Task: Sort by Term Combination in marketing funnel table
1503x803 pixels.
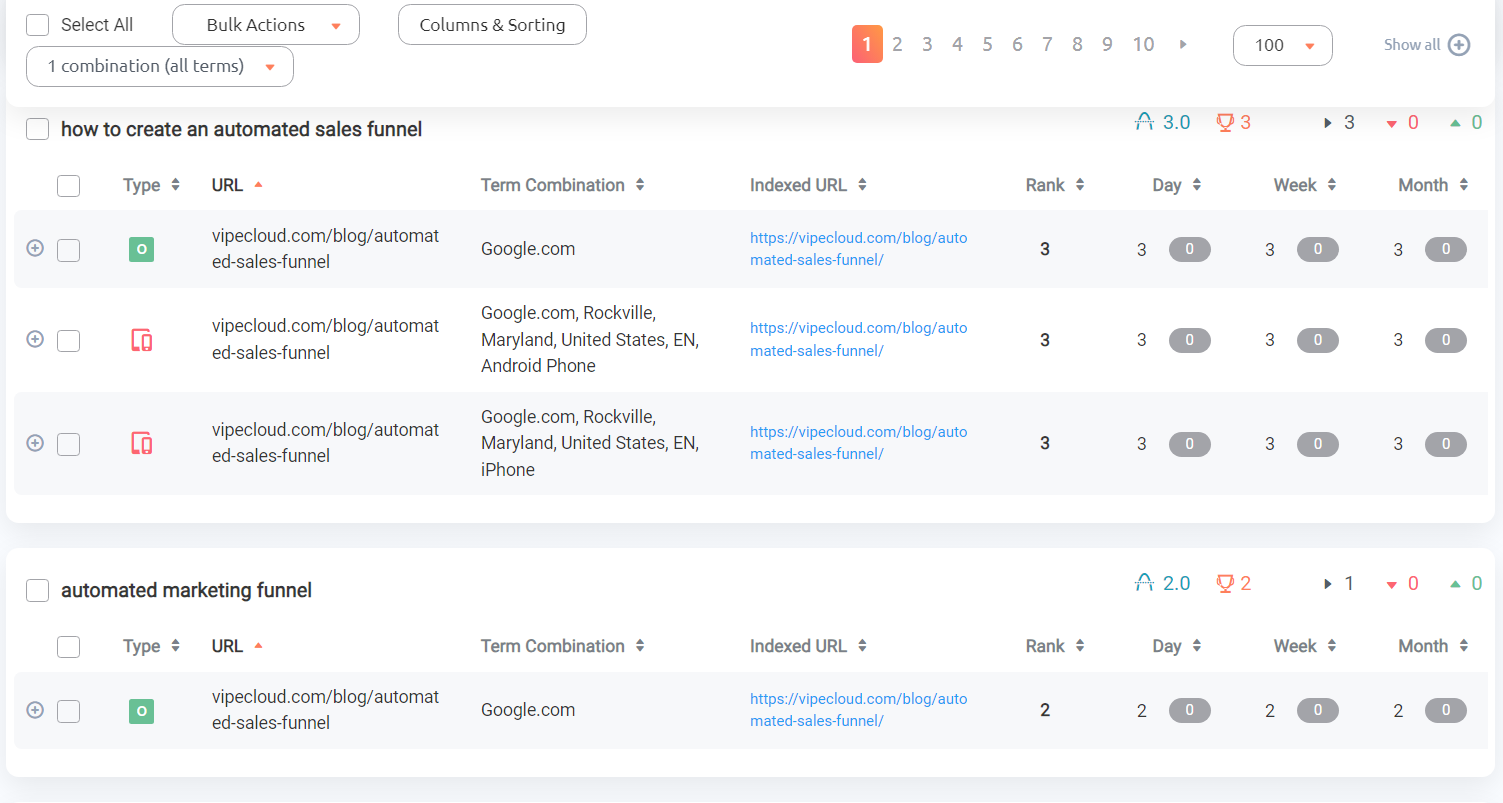Action: [x=562, y=646]
